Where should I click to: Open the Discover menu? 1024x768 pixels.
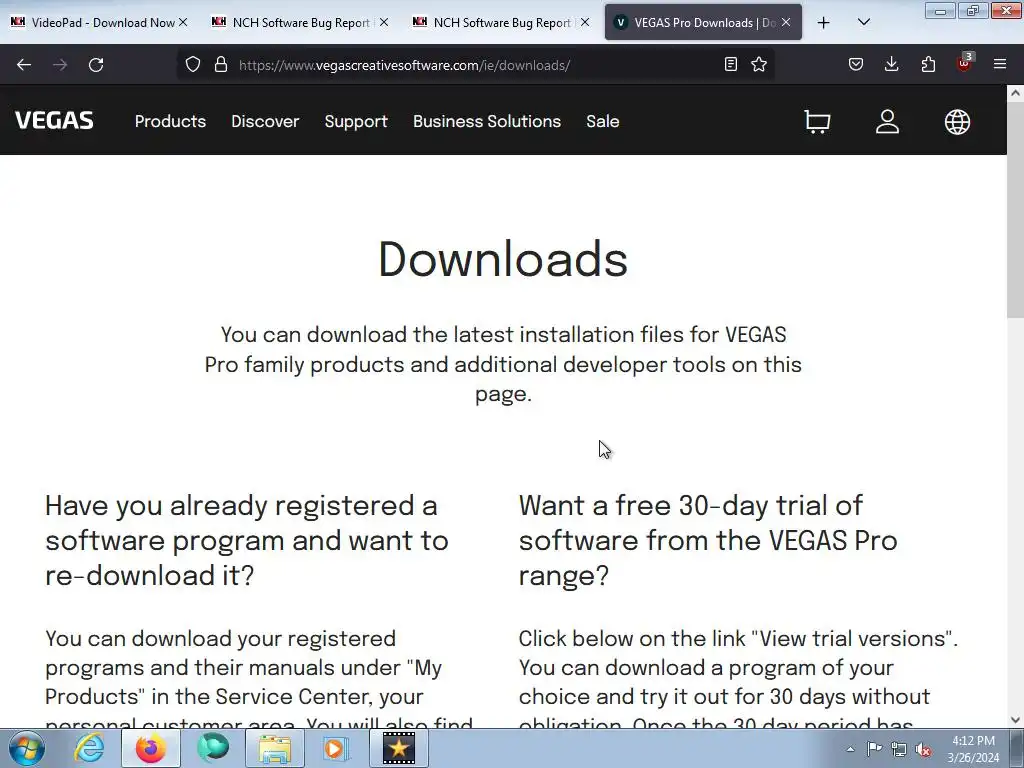point(265,121)
